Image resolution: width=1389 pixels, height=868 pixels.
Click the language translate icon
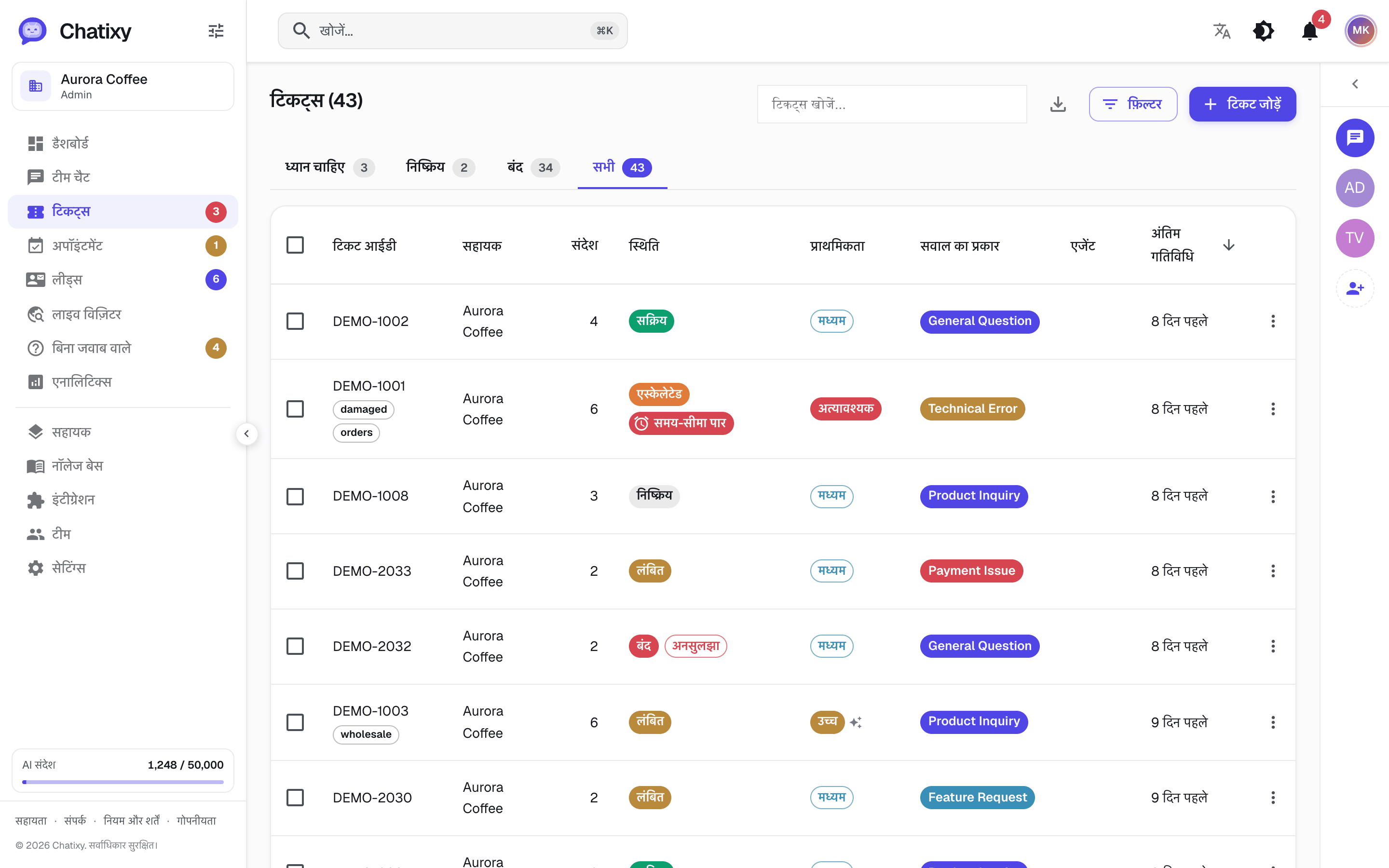tap(1222, 31)
